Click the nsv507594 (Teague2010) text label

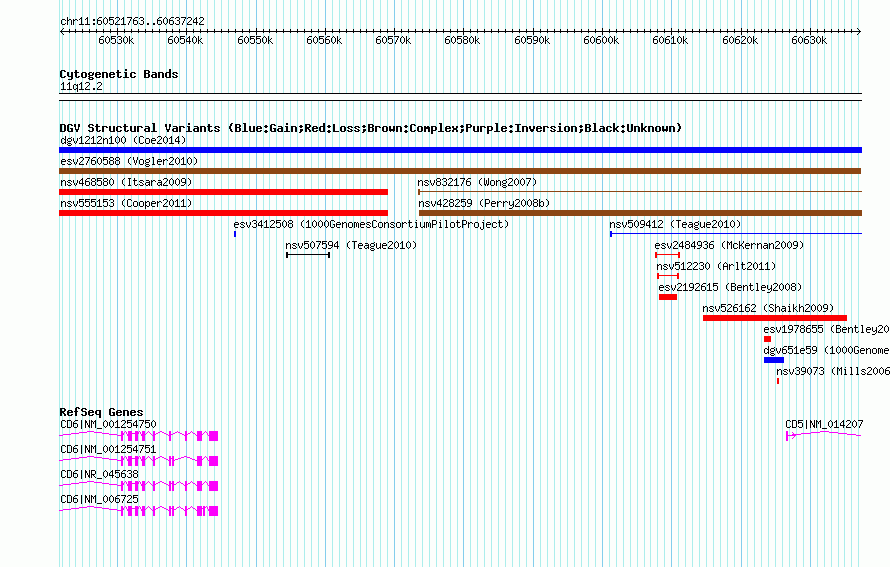[351, 245]
